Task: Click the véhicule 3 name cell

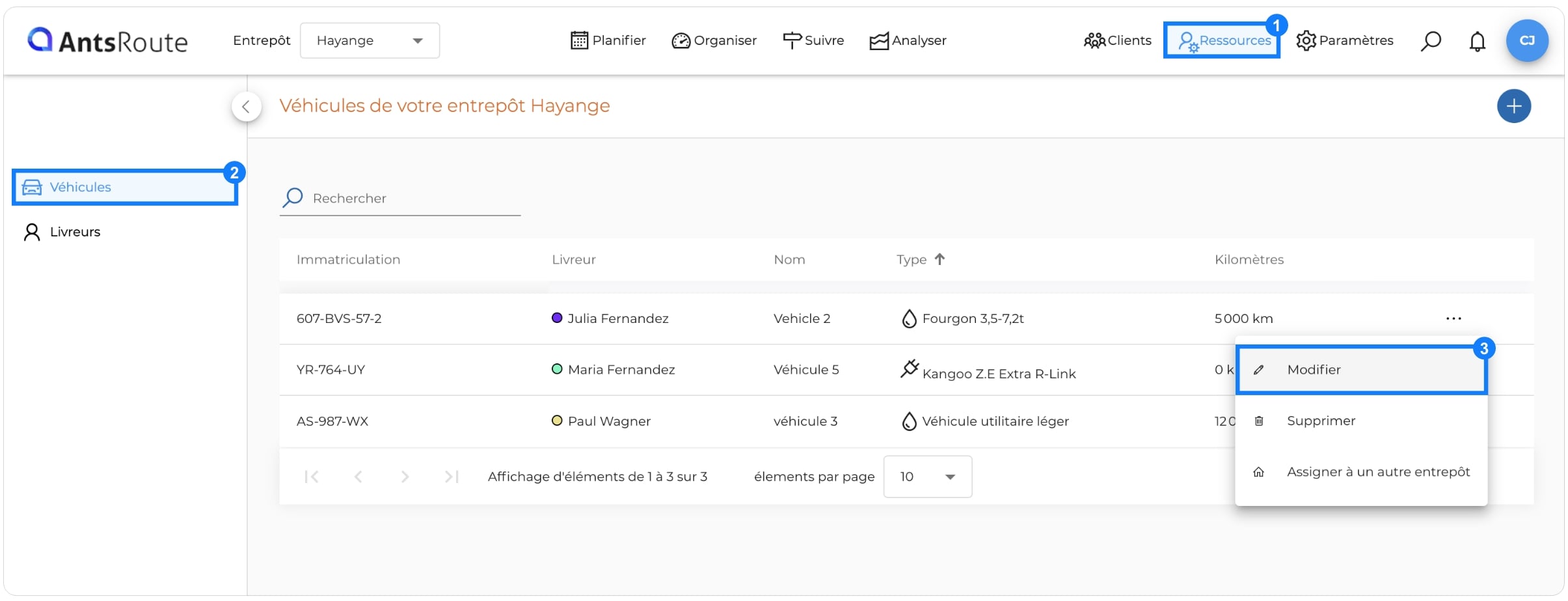Action: 805,421
